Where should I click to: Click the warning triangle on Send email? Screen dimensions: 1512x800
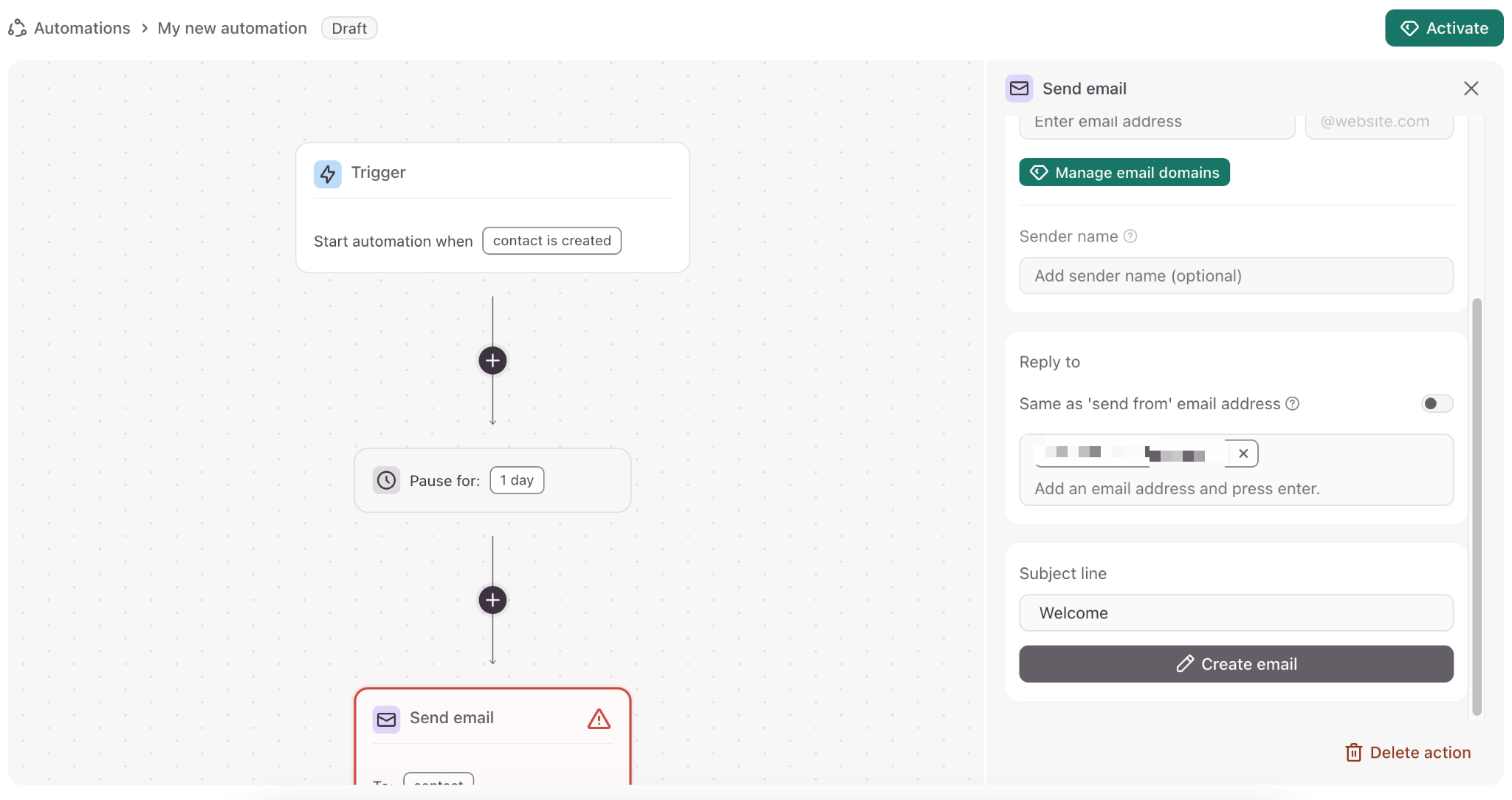pyautogui.click(x=599, y=719)
